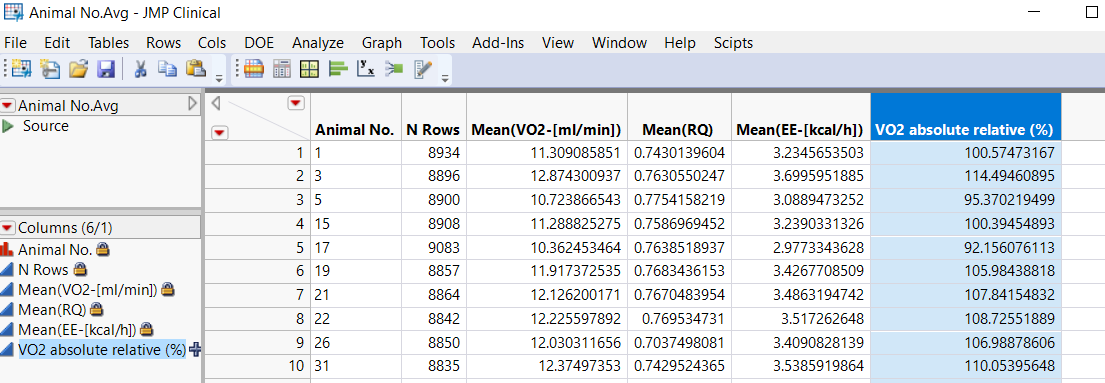Open the Add-Ins menu
This screenshot has height=383, width=1105.
pyautogui.click(x=498, y=43)
